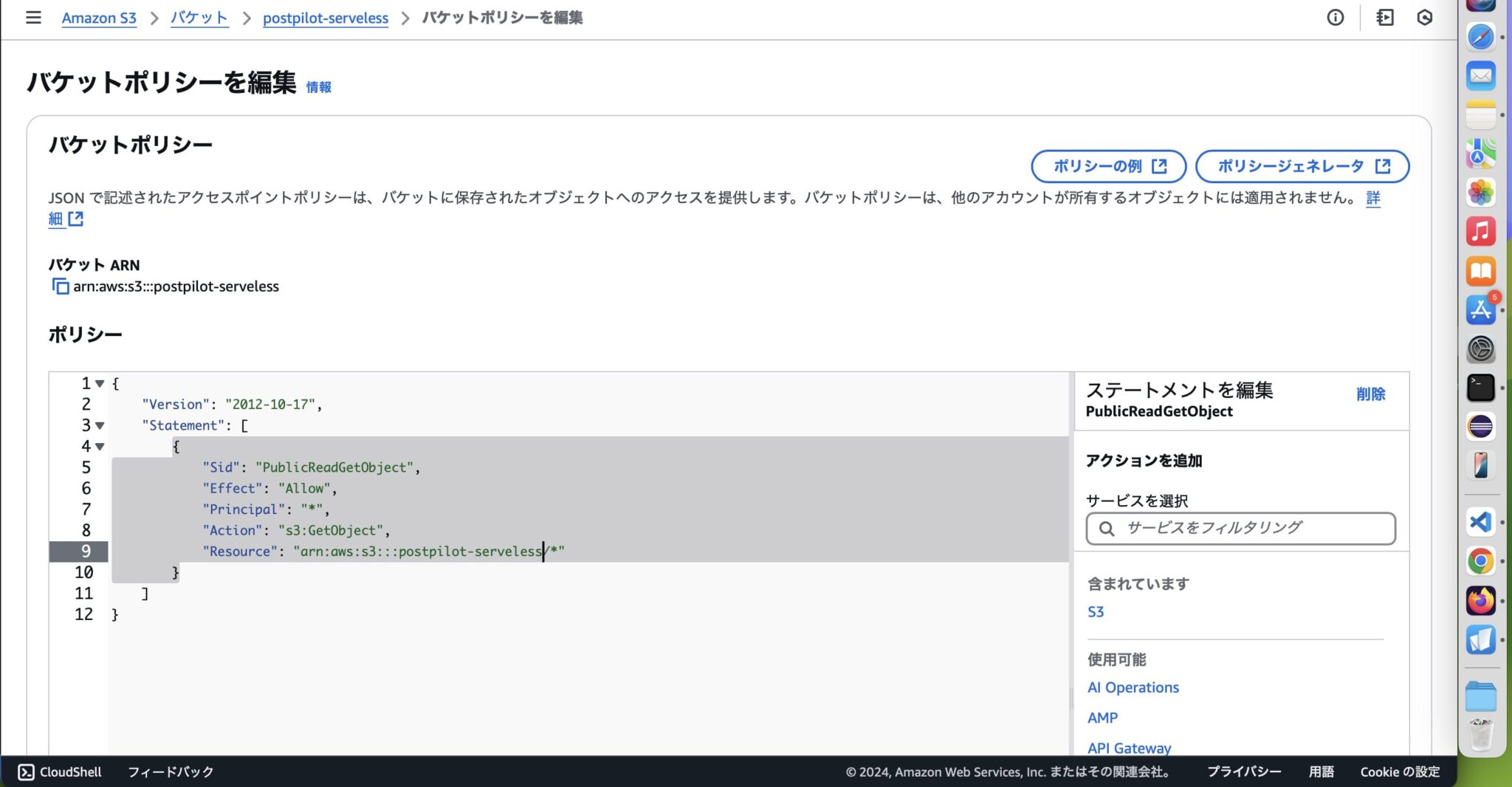The image size is (1512, 787).
Task: Open フィードバック in the bottom bar
Action: (171, 771)
